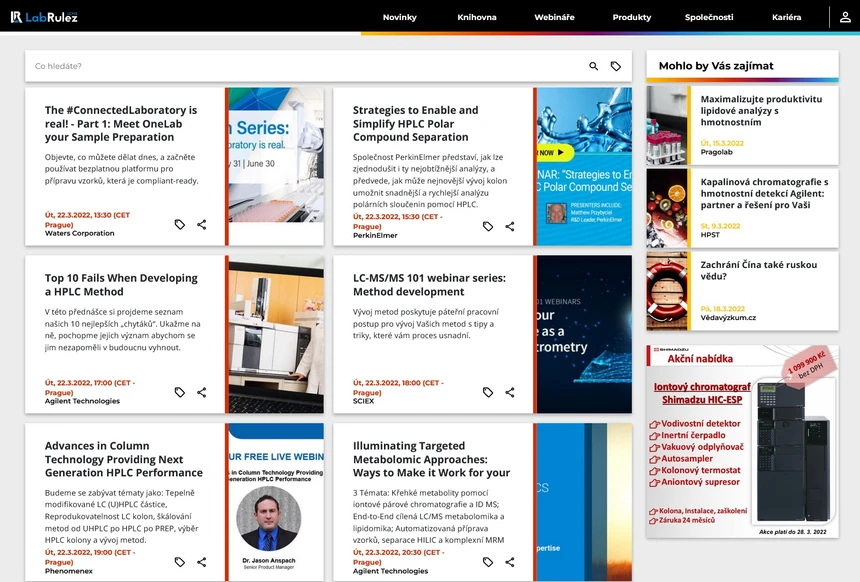Image resolution: width=860 pixels, height=582 pixels.
Task: Click tag icon on Illuminating Targeted Metabolomic card
Action: click(488, 562)
